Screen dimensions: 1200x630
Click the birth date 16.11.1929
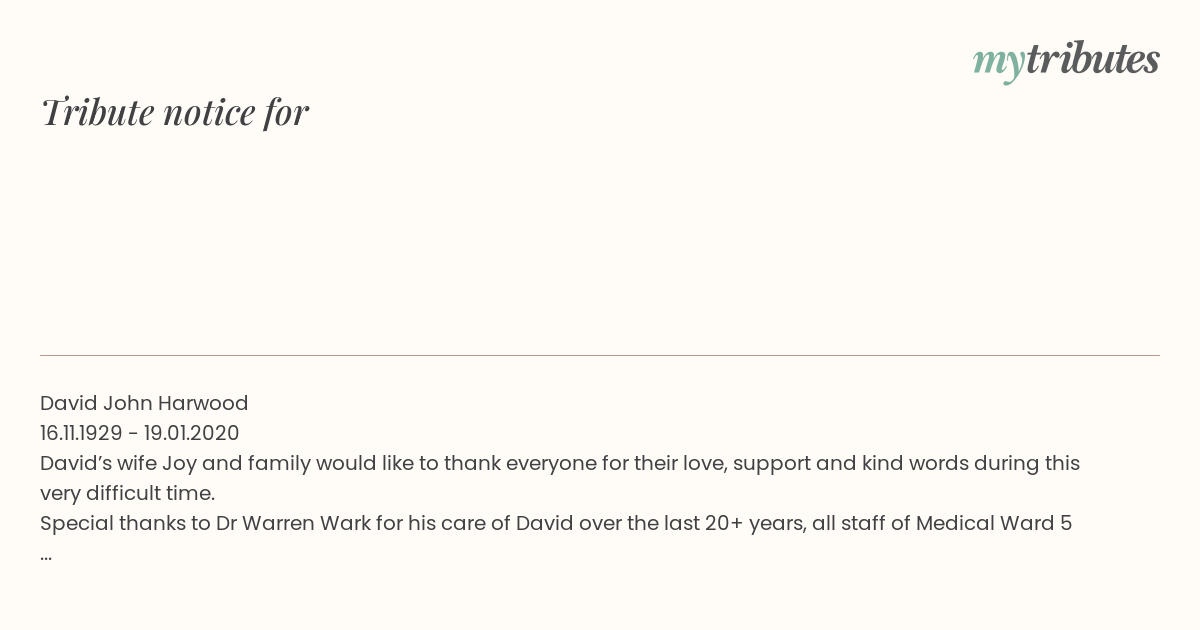[x=81, y=433]
